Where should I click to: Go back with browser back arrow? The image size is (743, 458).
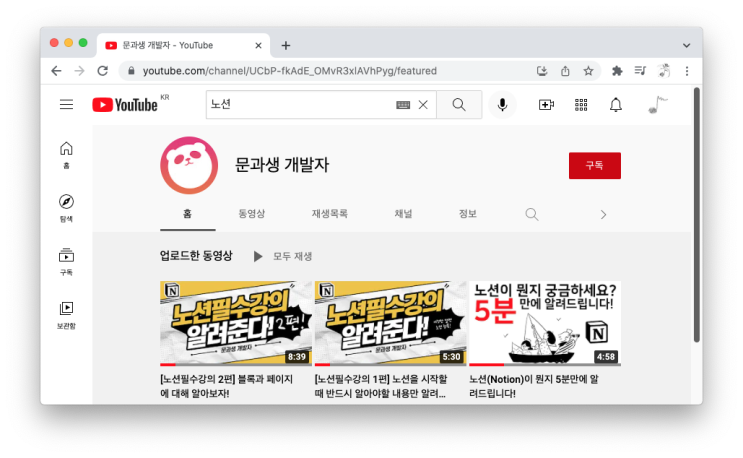[x=56, y=71]
